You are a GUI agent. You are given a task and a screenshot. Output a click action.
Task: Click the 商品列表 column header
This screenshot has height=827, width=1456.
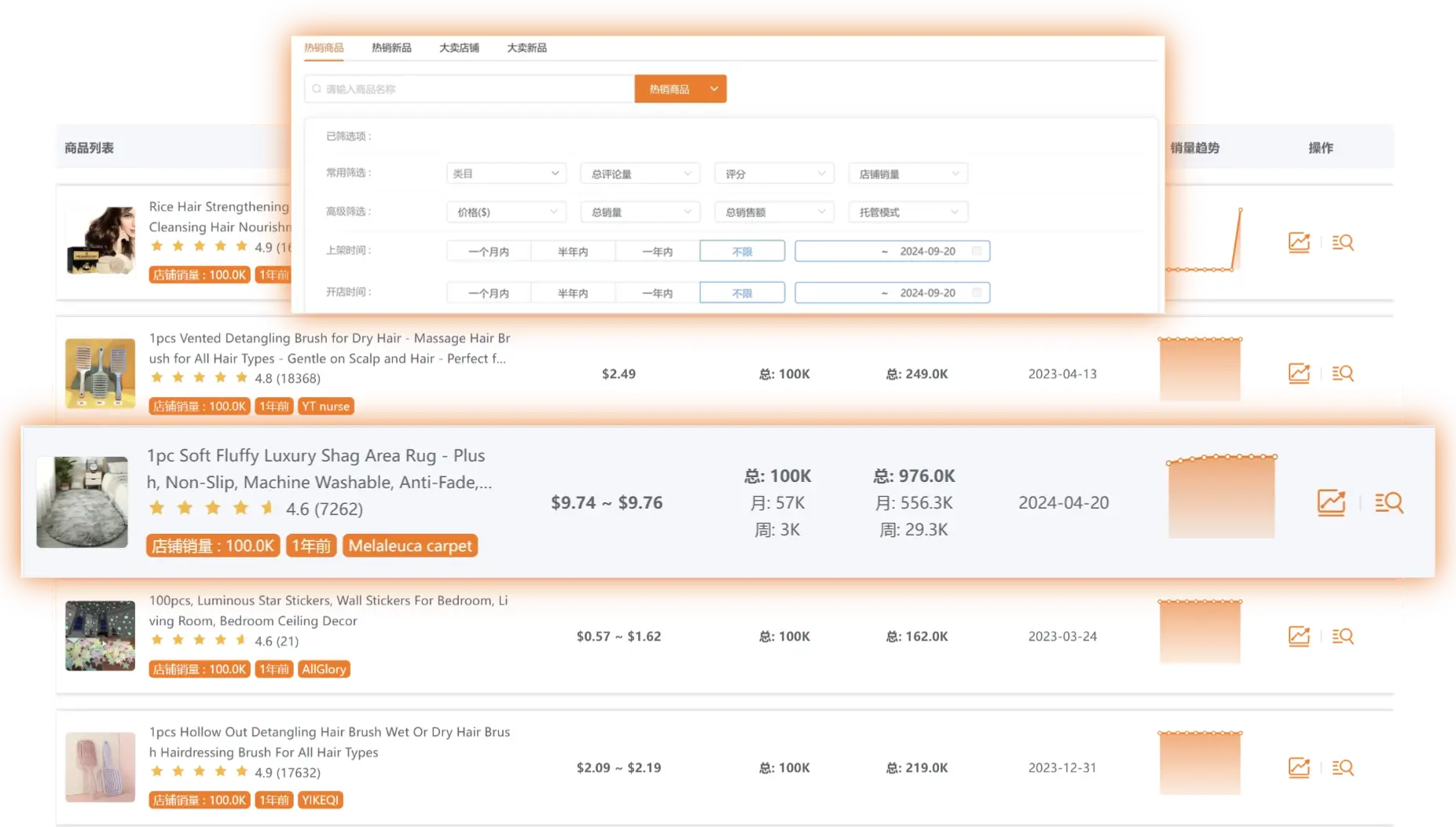click(x=89, y=148)
